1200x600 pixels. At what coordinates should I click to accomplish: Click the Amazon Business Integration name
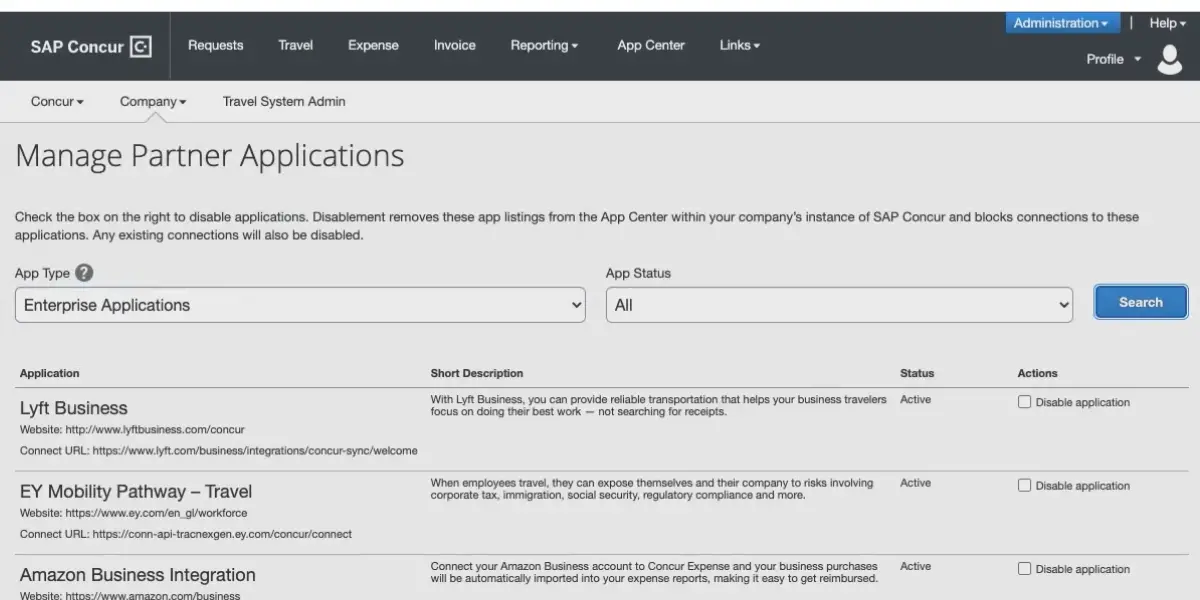pos(138,574)
